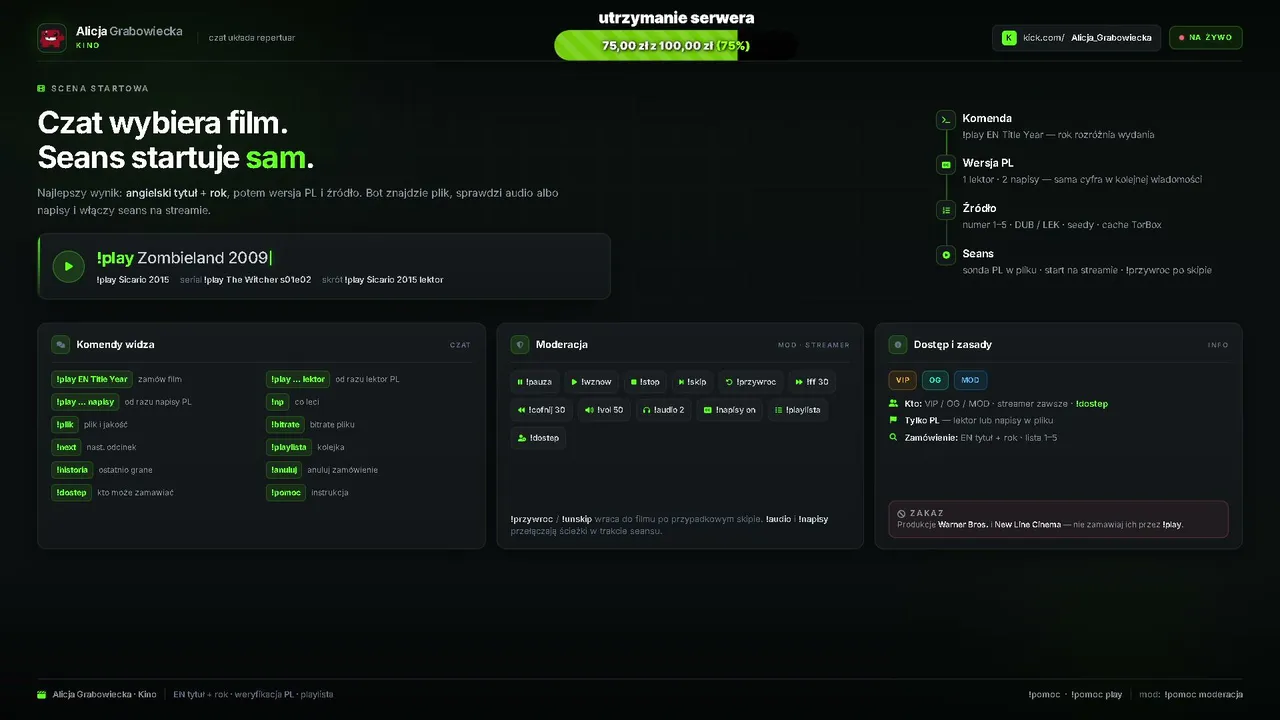1280x720 pixels.
Task: Click the Źródło list step icon
Action: click(x=946, y=210)
